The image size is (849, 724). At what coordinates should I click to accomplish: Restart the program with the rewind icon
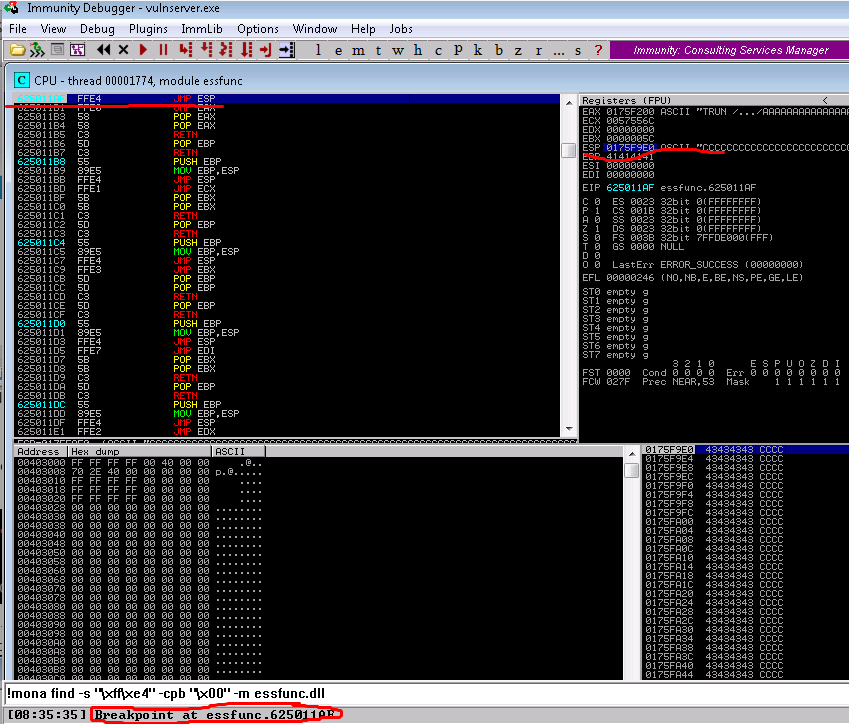(103, 50)
